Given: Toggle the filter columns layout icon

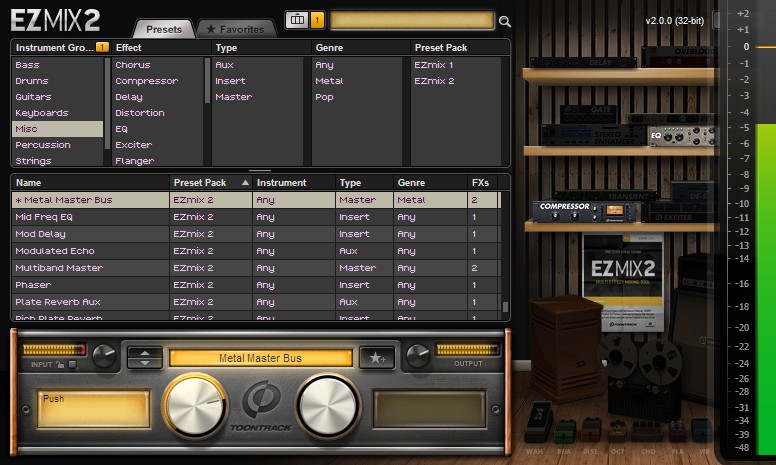Looking at the screenshot, I should [297, 20].
